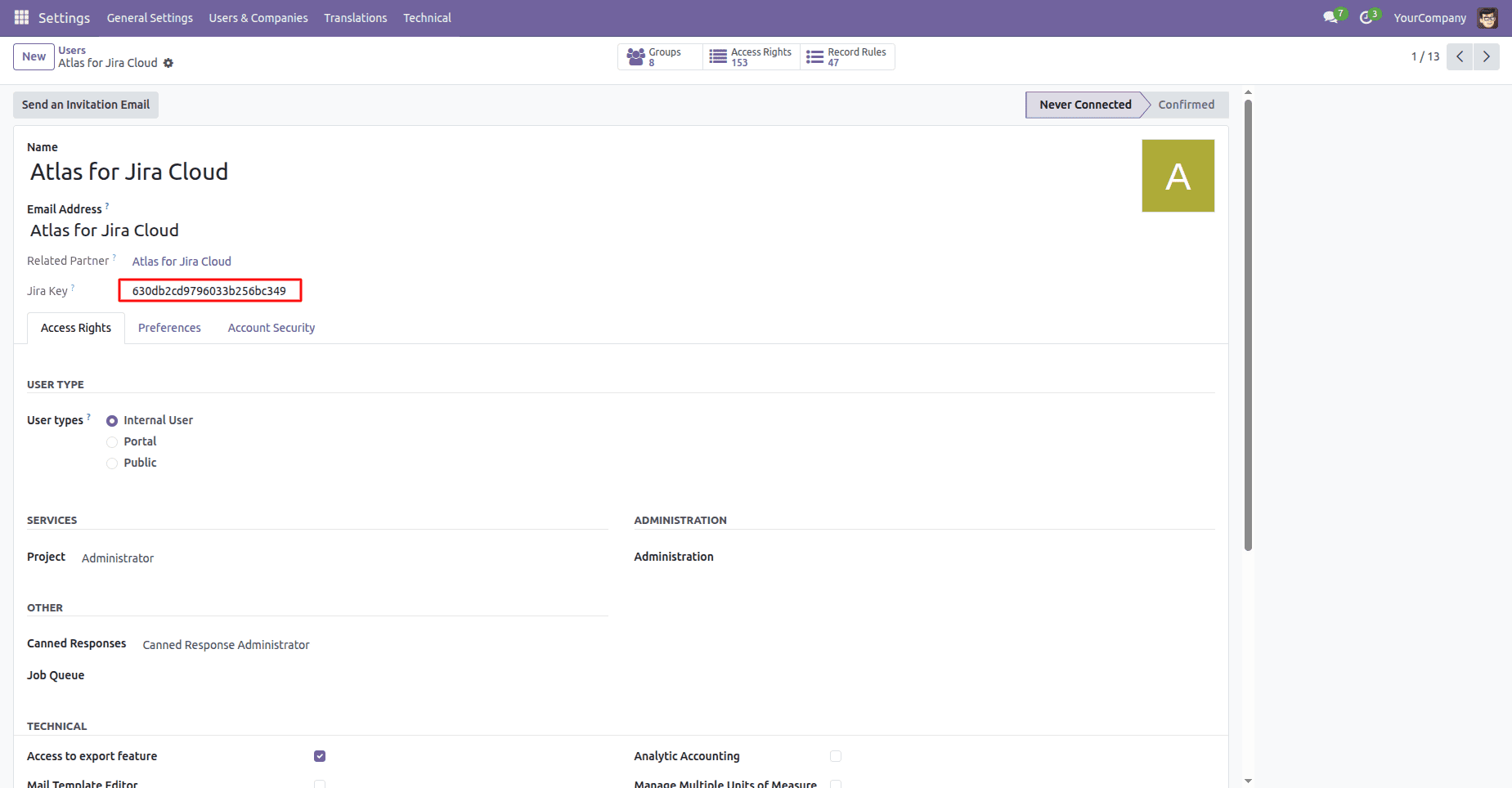1512x788 pixels.
Task: Click the Record Rules 47 stat button
Action: point(847,56)
